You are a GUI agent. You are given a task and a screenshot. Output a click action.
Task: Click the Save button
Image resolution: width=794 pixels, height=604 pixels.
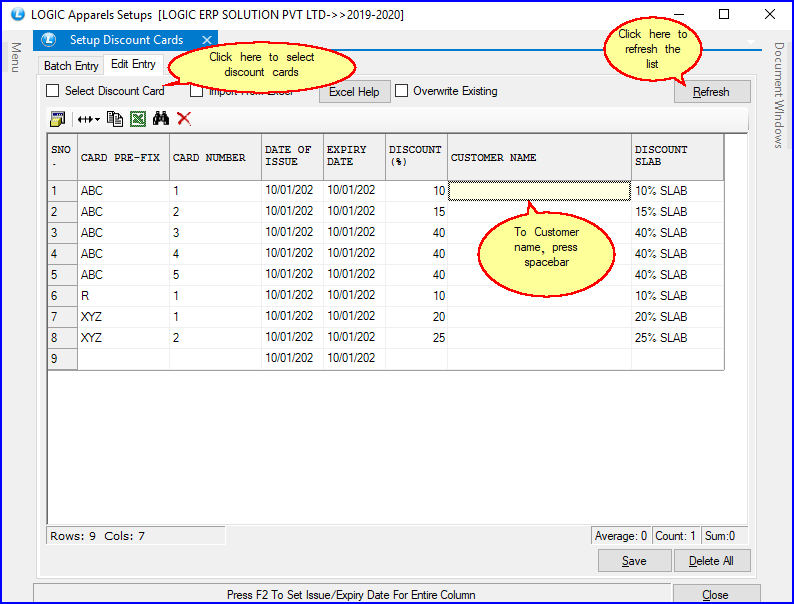point(634,561)
